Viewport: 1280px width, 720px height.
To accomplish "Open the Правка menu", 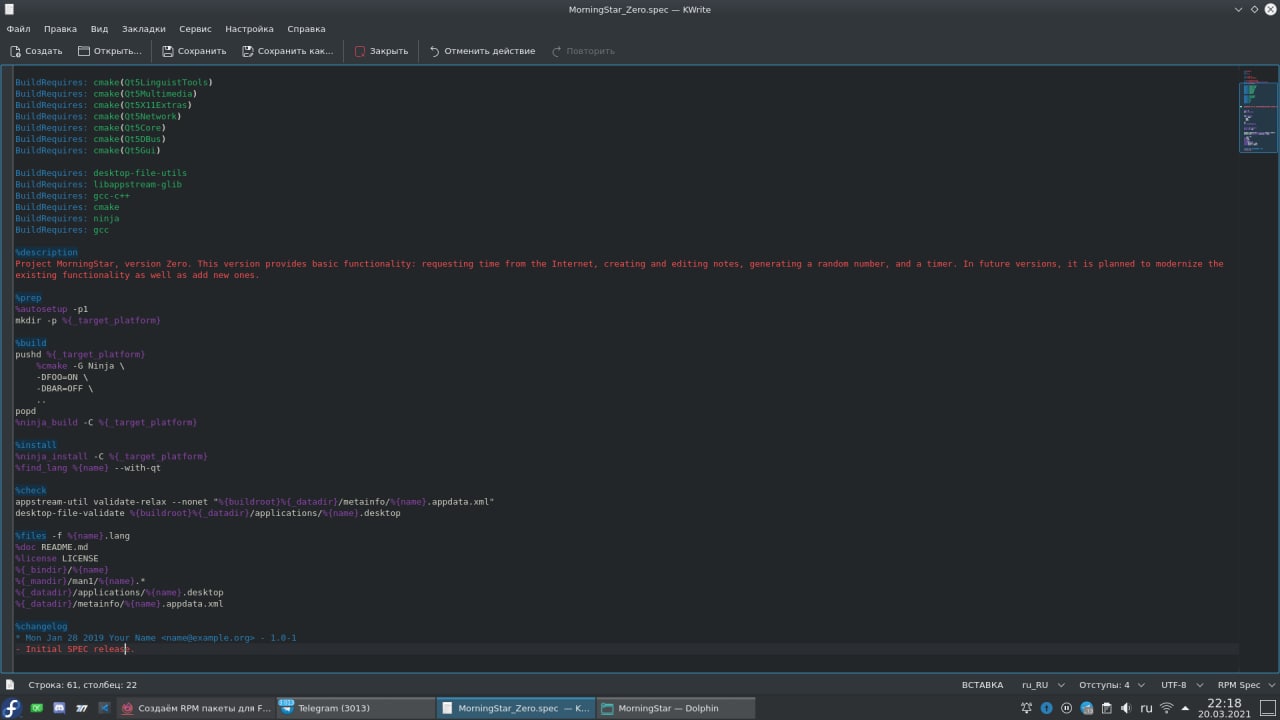I will (x=60, y=29).
